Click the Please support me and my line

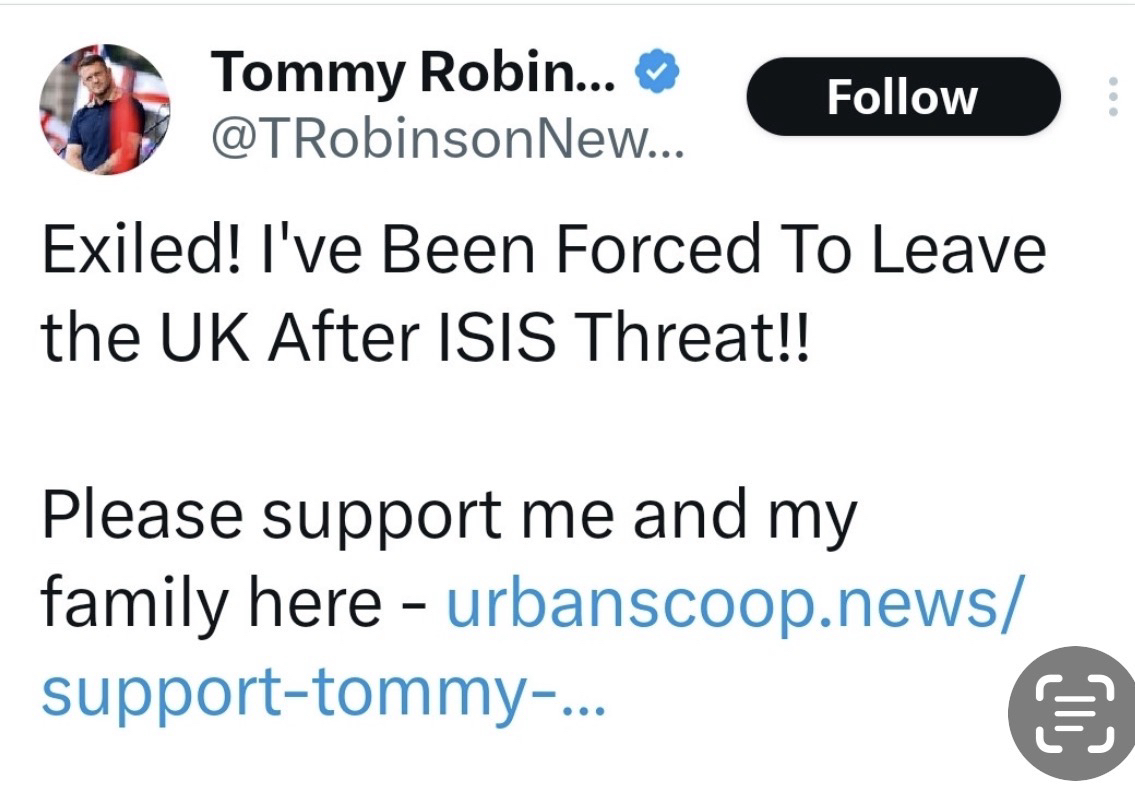click(449, 516)
